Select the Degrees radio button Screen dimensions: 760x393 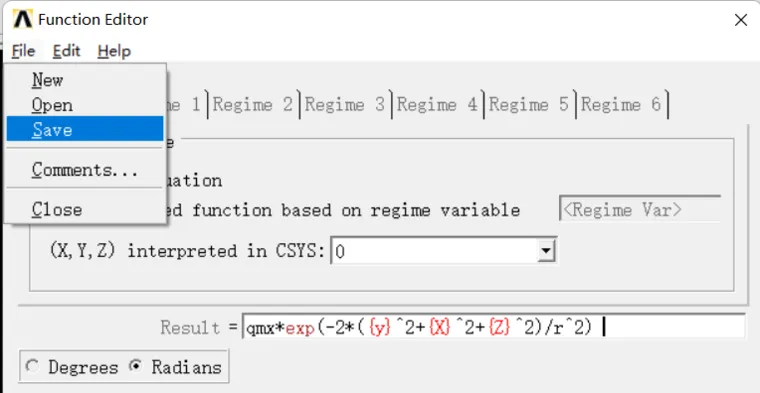[33, 367]
